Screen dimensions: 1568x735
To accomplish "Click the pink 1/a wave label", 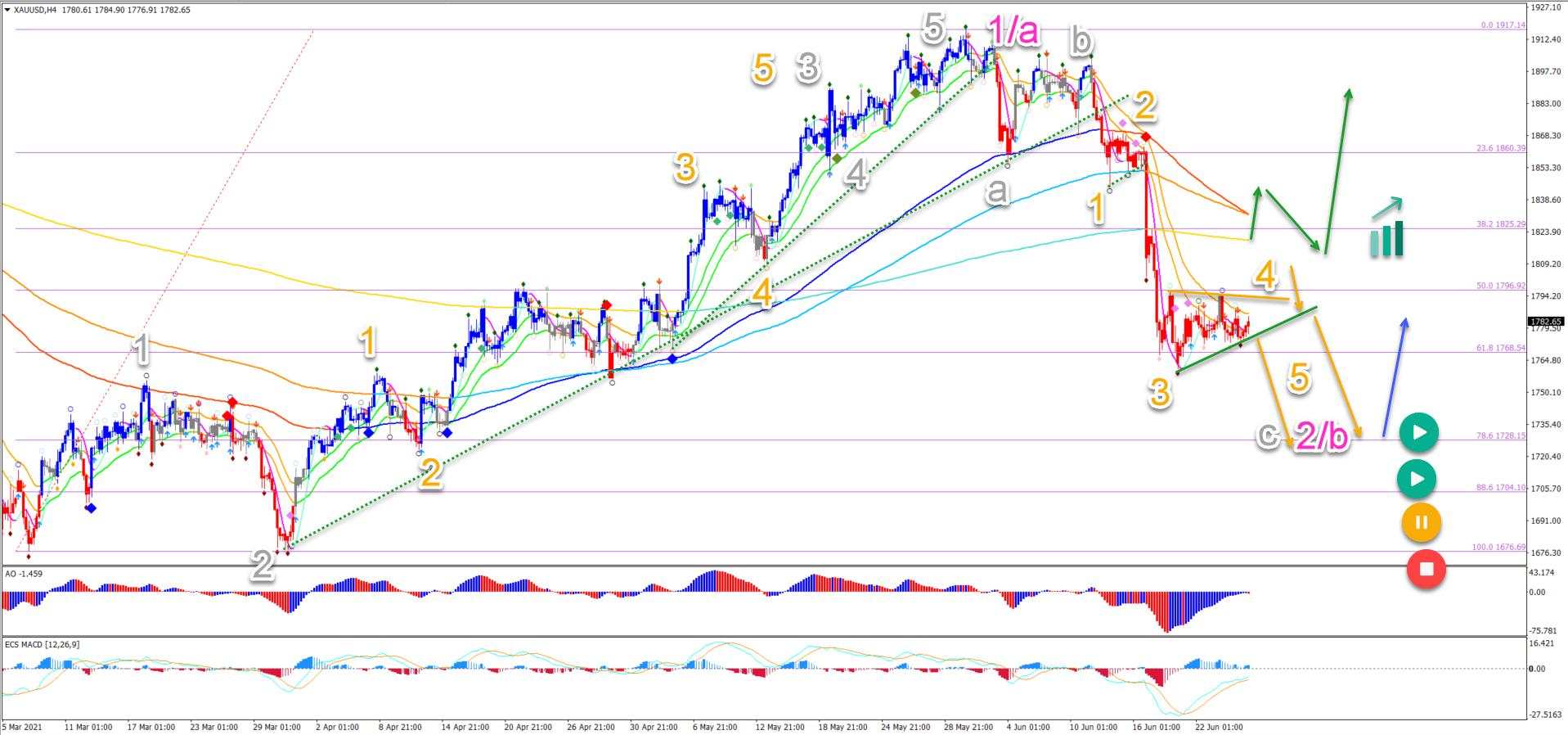I will (x=1013, y=31).
